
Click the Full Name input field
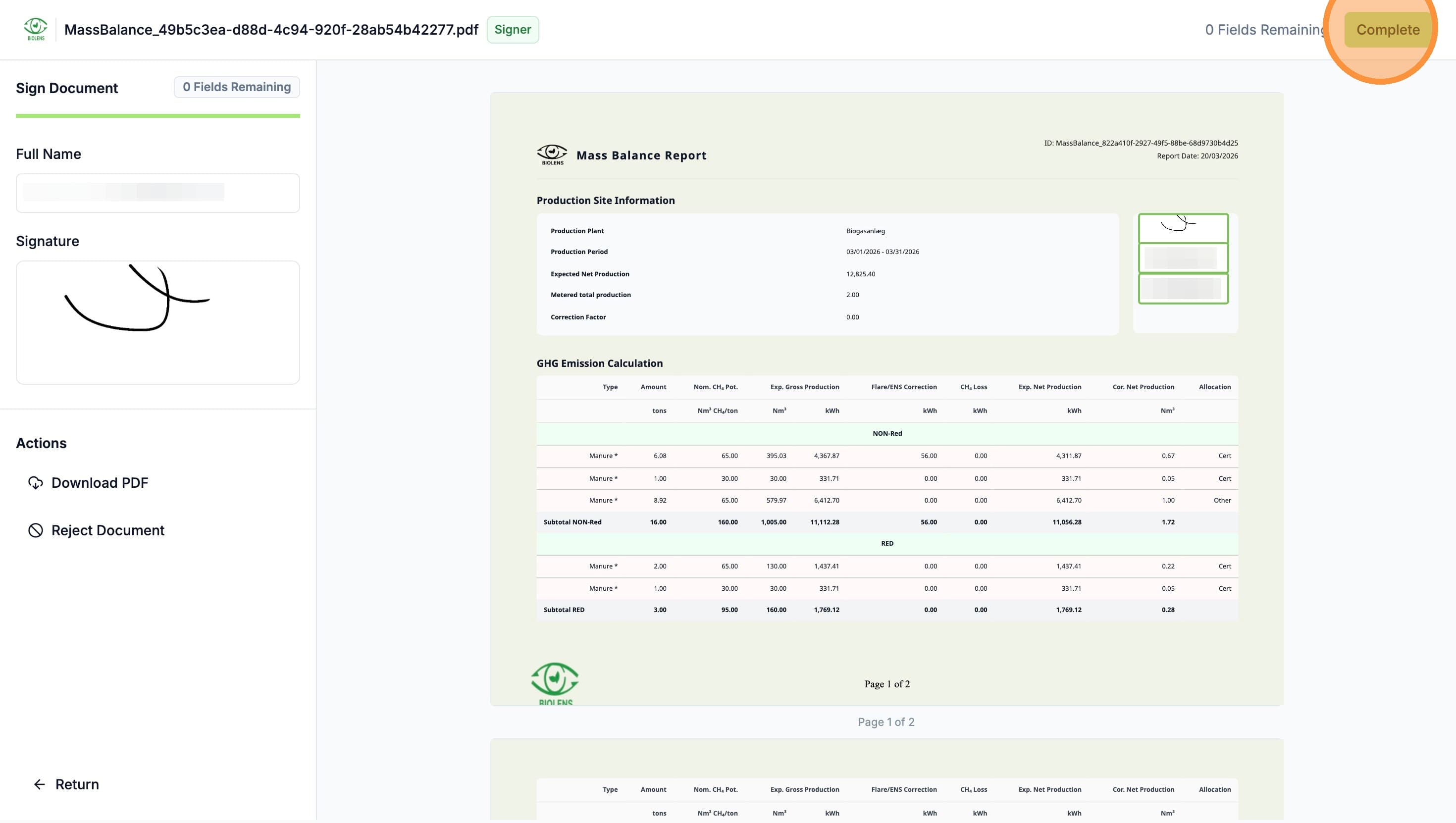pos(157,193)
